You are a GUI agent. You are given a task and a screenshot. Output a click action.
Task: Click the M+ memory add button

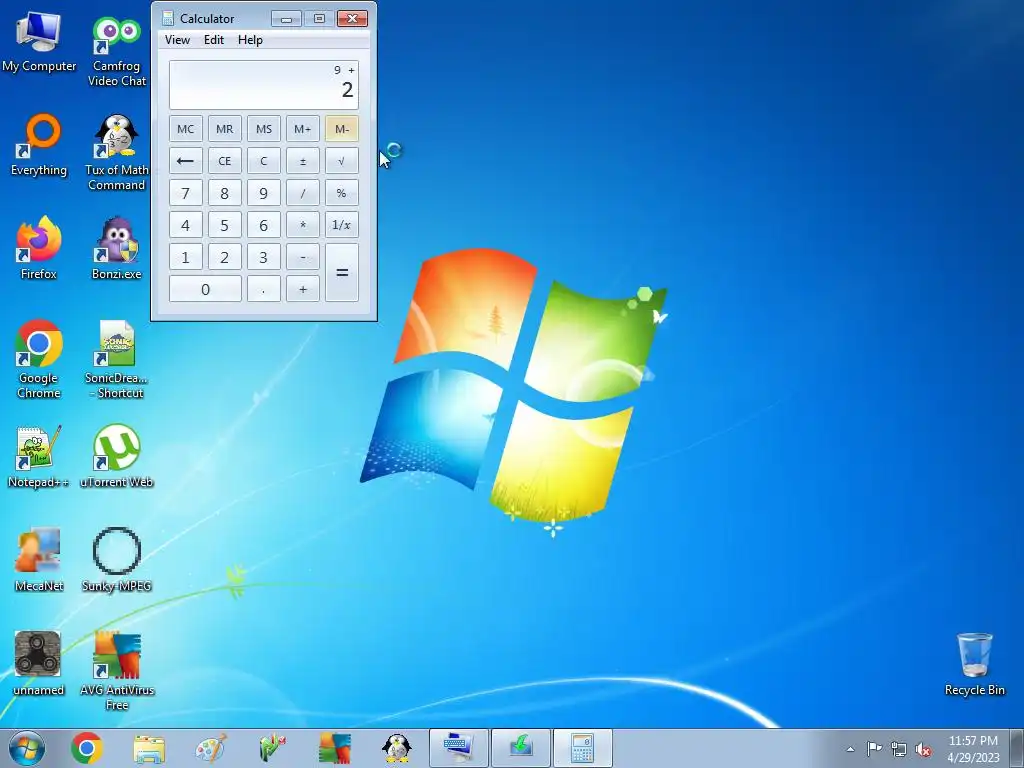[x=302, y=129]
